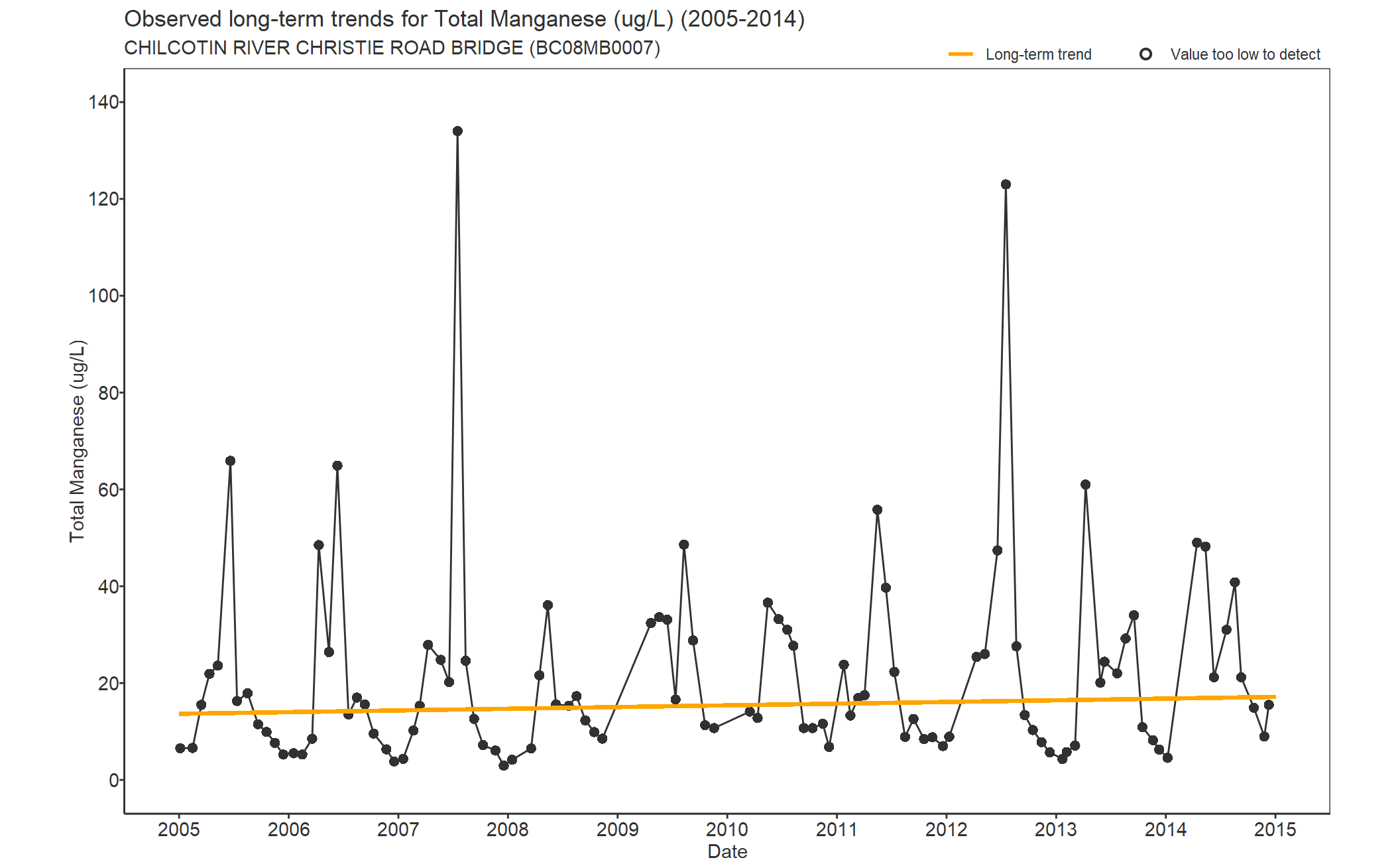The height and width of the screenshot is (868, 1400).
Task: Click the y-axis tick label 140
Action: click(x=103, y=102)
